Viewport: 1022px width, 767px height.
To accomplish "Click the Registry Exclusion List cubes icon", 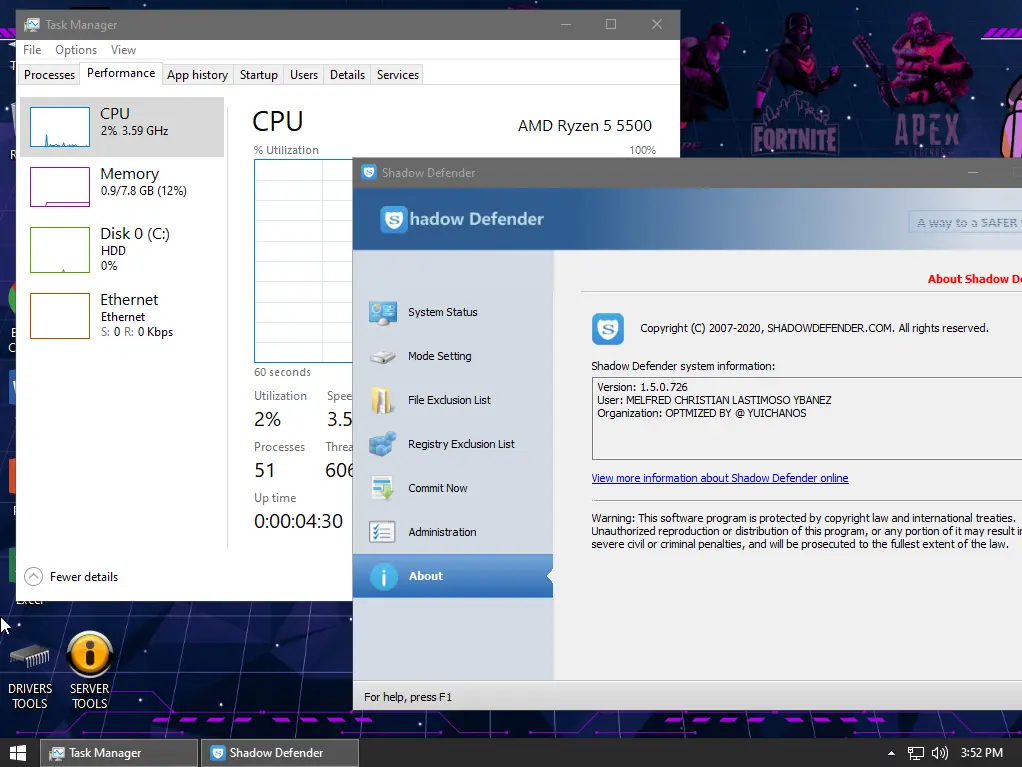I will coord(383,444).
